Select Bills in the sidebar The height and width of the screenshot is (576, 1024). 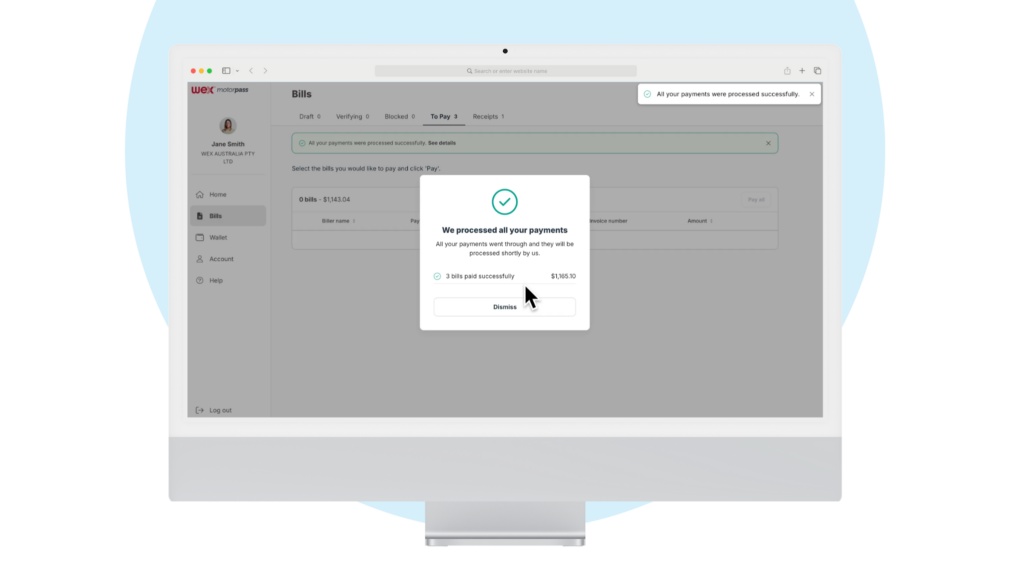[x=215, y=216]
